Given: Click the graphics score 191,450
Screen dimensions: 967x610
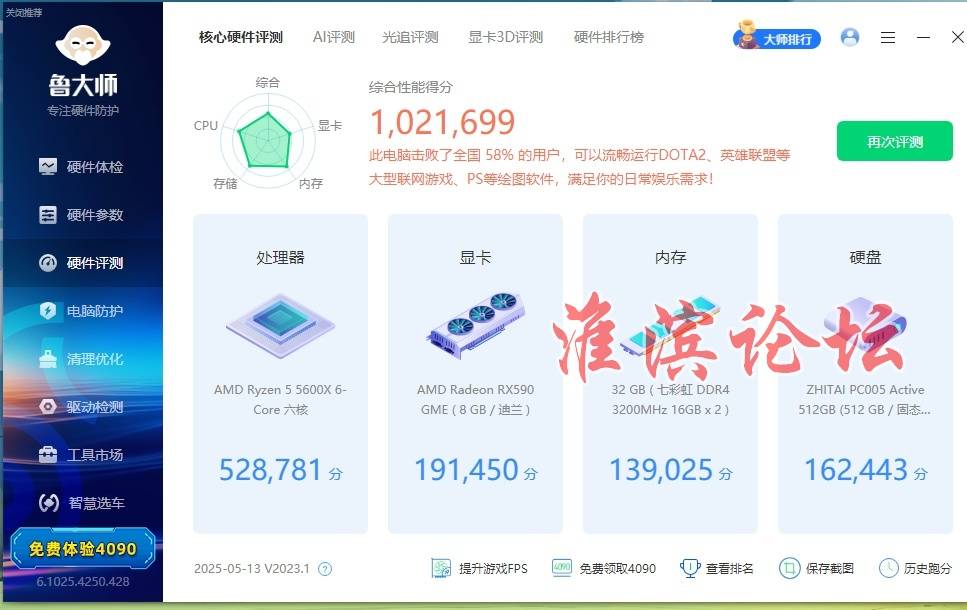Looking at the screenshot, I should 466,470.
